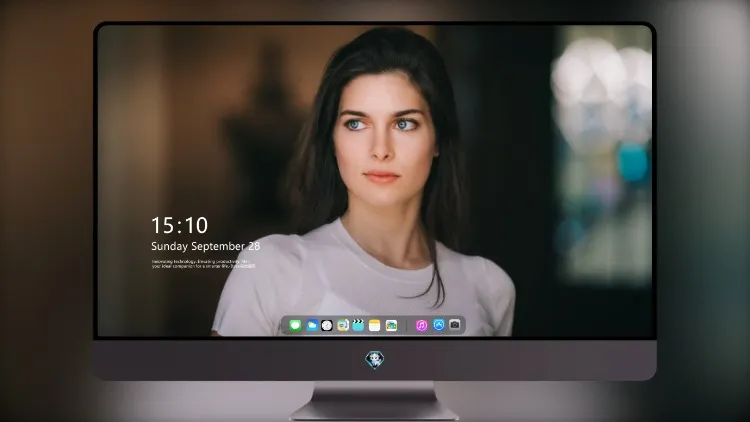Launch the clapperboard video app in dock
This screenshot has height=422, width=750.
358,326
